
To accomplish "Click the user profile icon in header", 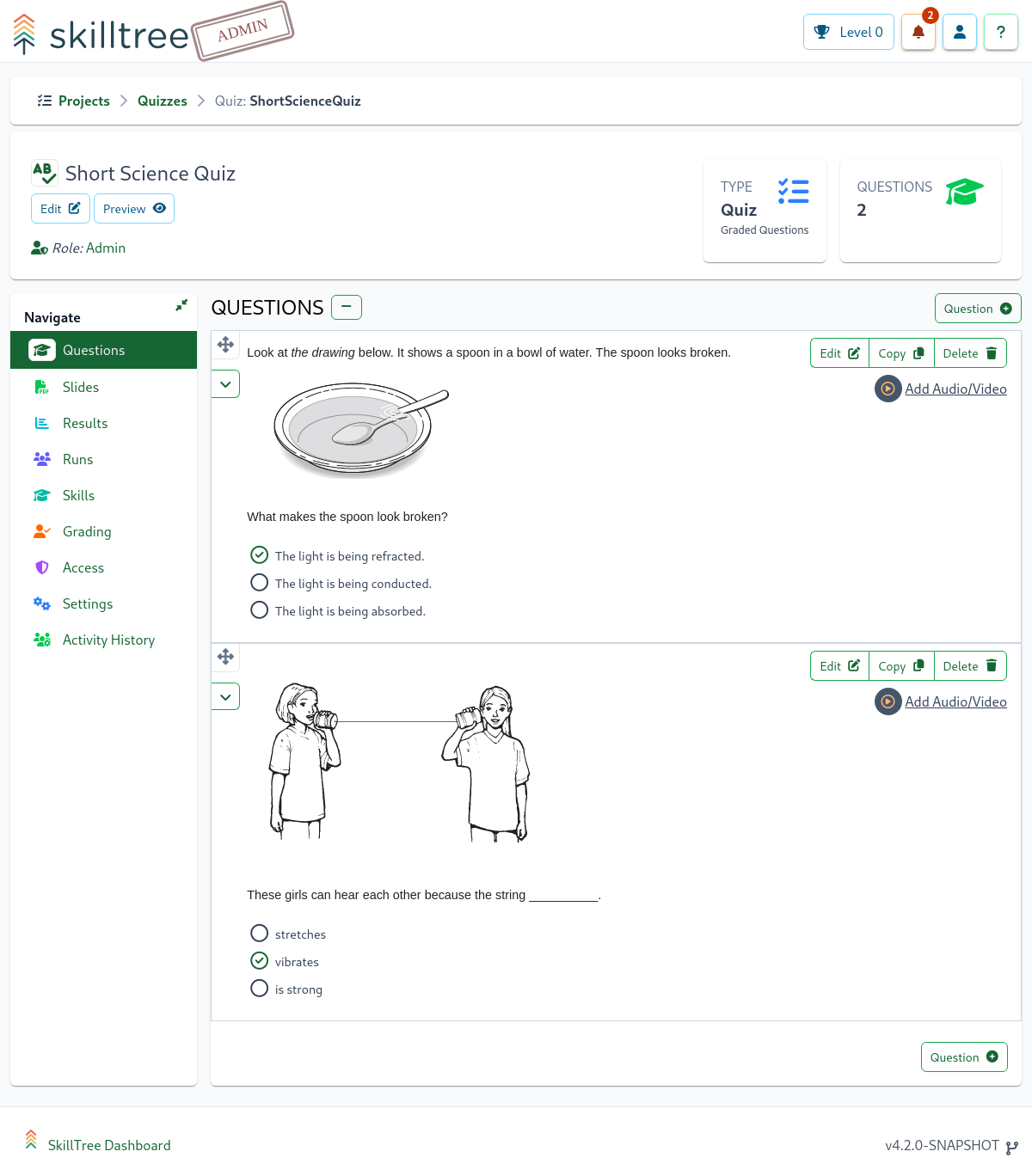I will pyautogui.click(x=960, y=32).
